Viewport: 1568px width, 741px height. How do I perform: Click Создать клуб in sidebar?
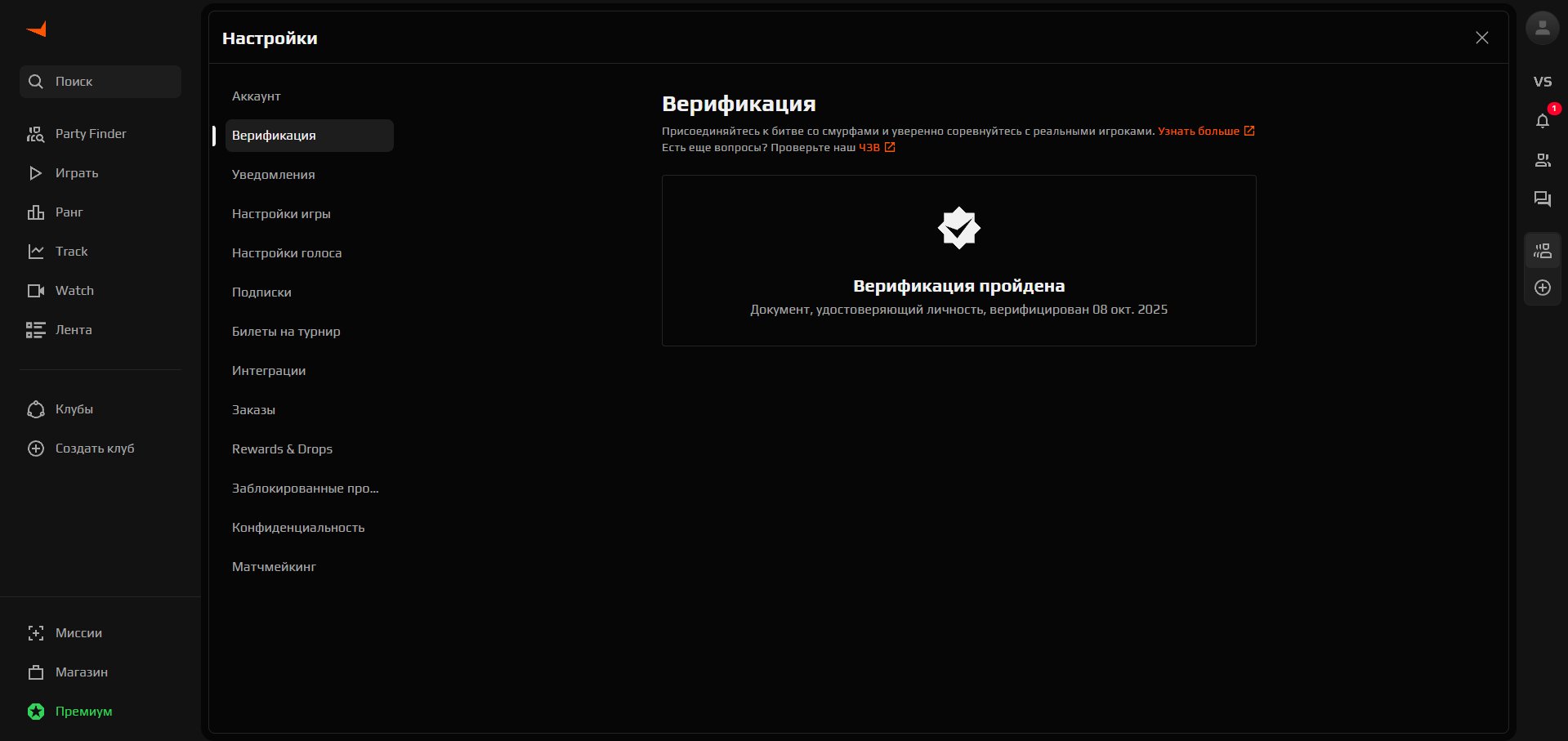[94, 449]
